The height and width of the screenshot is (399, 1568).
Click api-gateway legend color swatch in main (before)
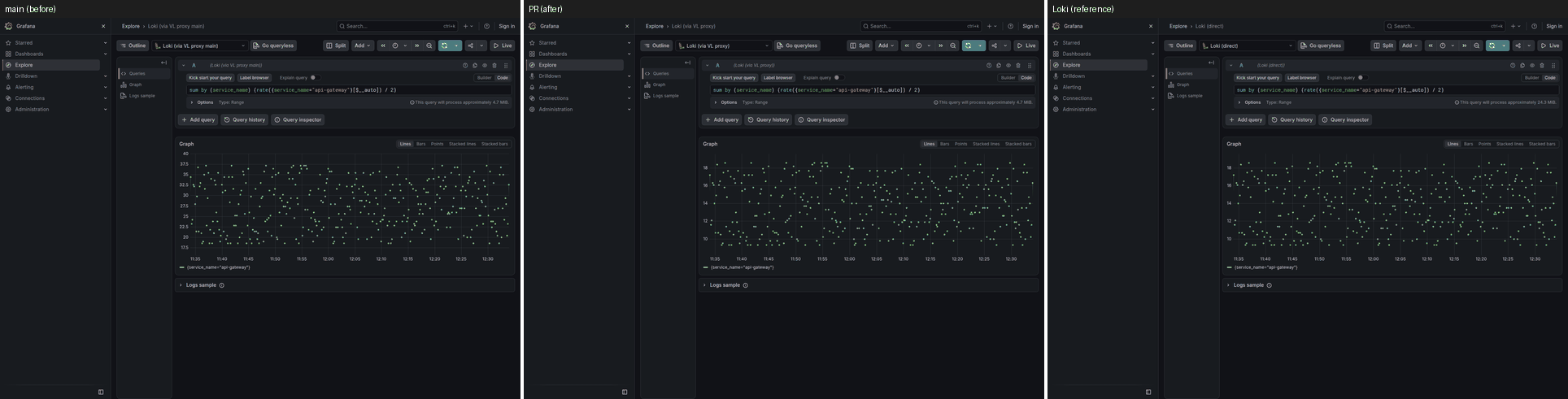click(182, 267)
